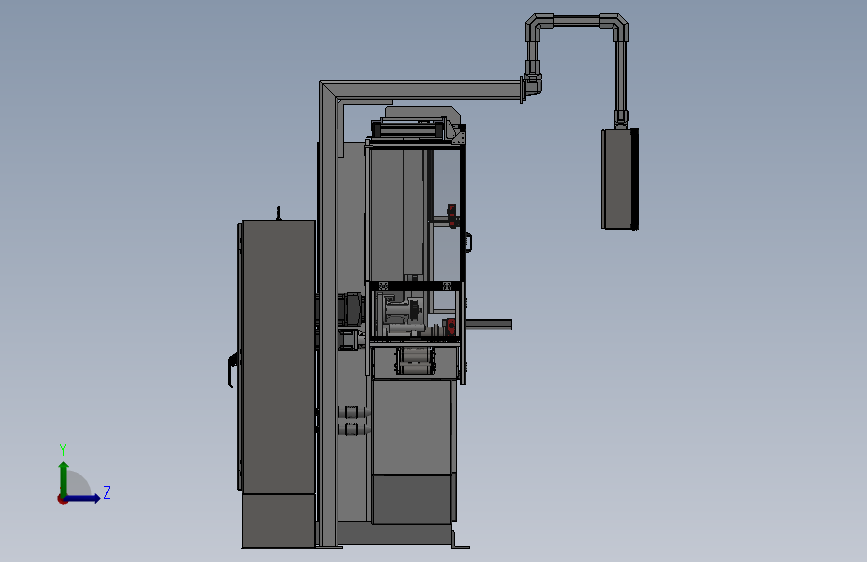Select the suspended operator panel box at the right
This screenshot has height=562, width=867.
[619, 179]
